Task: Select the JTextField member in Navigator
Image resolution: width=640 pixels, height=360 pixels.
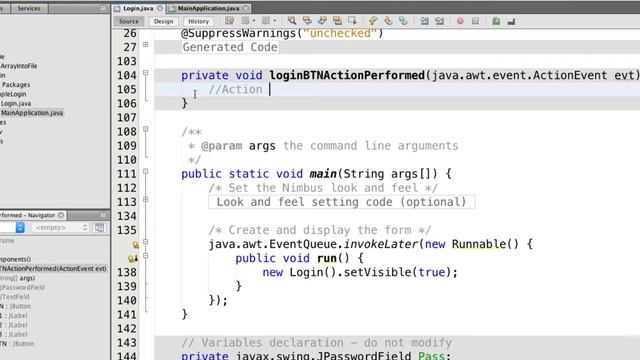Action: [x=15, y=297]
